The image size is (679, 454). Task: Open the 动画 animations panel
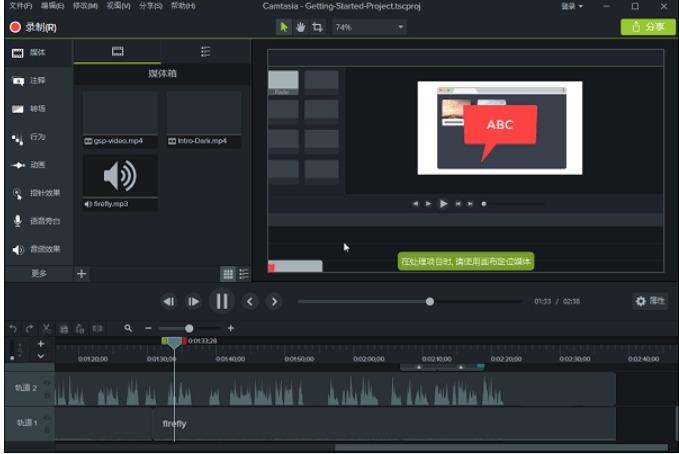tap(38, 165)
